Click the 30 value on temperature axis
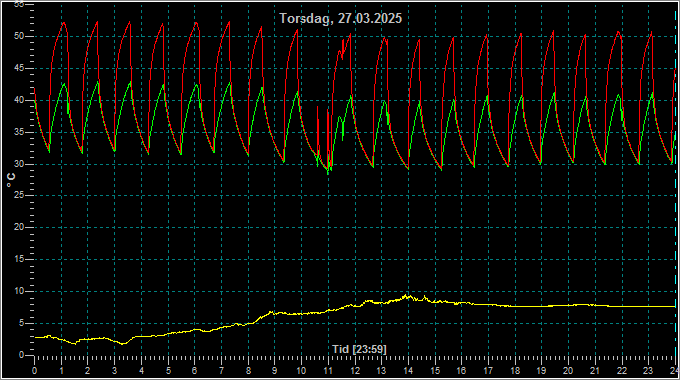 19,164
